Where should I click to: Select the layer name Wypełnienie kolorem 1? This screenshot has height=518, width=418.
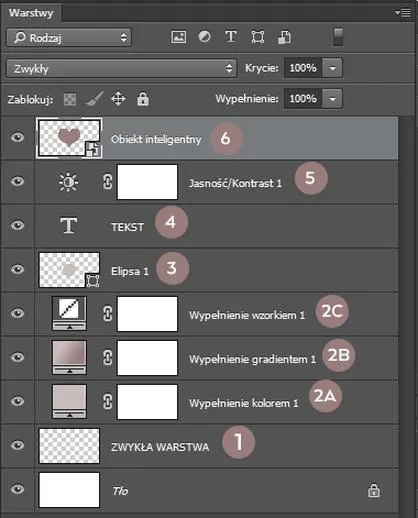(244, 403)
